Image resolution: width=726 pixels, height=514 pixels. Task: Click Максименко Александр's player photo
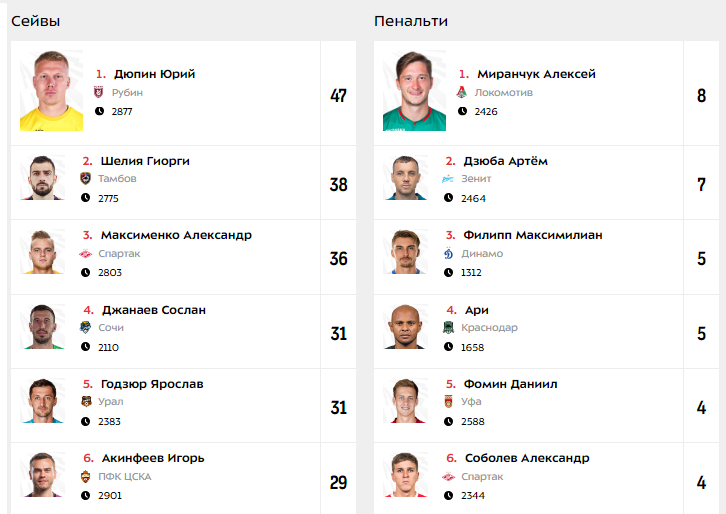42,252
